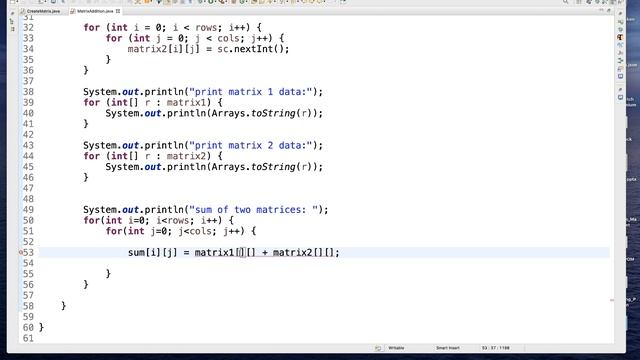
Task: Click 'j<cols' condition on line 51
Action: pyautogui.click(x=195, y=231)
